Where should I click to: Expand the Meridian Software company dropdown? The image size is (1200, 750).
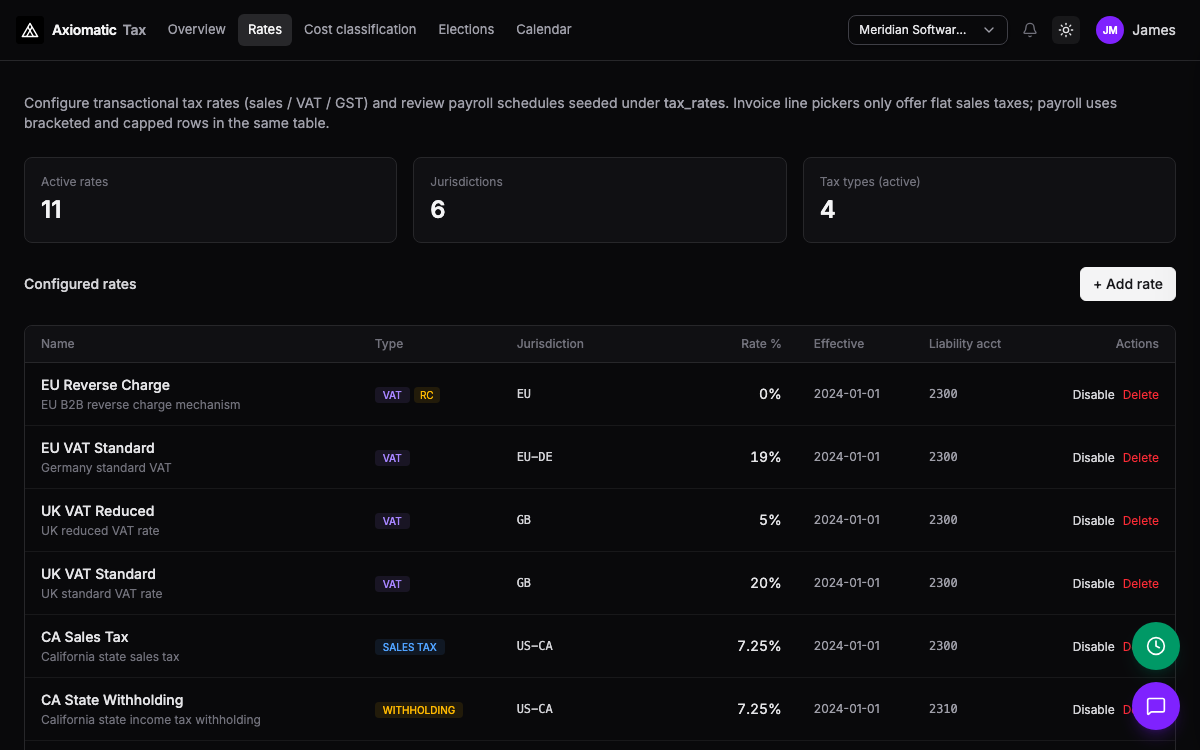(x=928, y=30)
